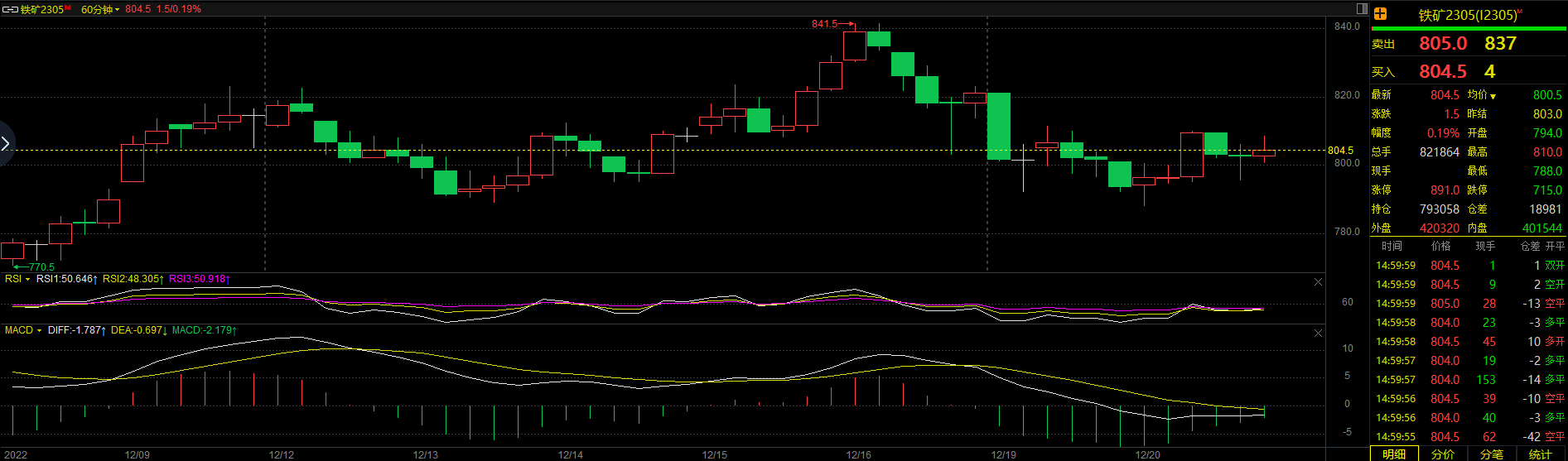Open the 60分钟 period dropdown
Image resolution: width=1568 pixels, height=461 pixels.
100,9
